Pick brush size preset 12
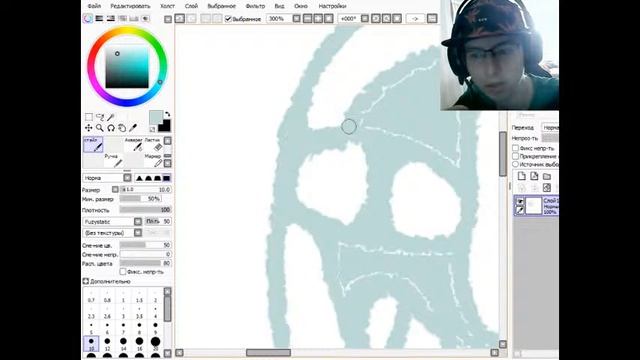 107,344
